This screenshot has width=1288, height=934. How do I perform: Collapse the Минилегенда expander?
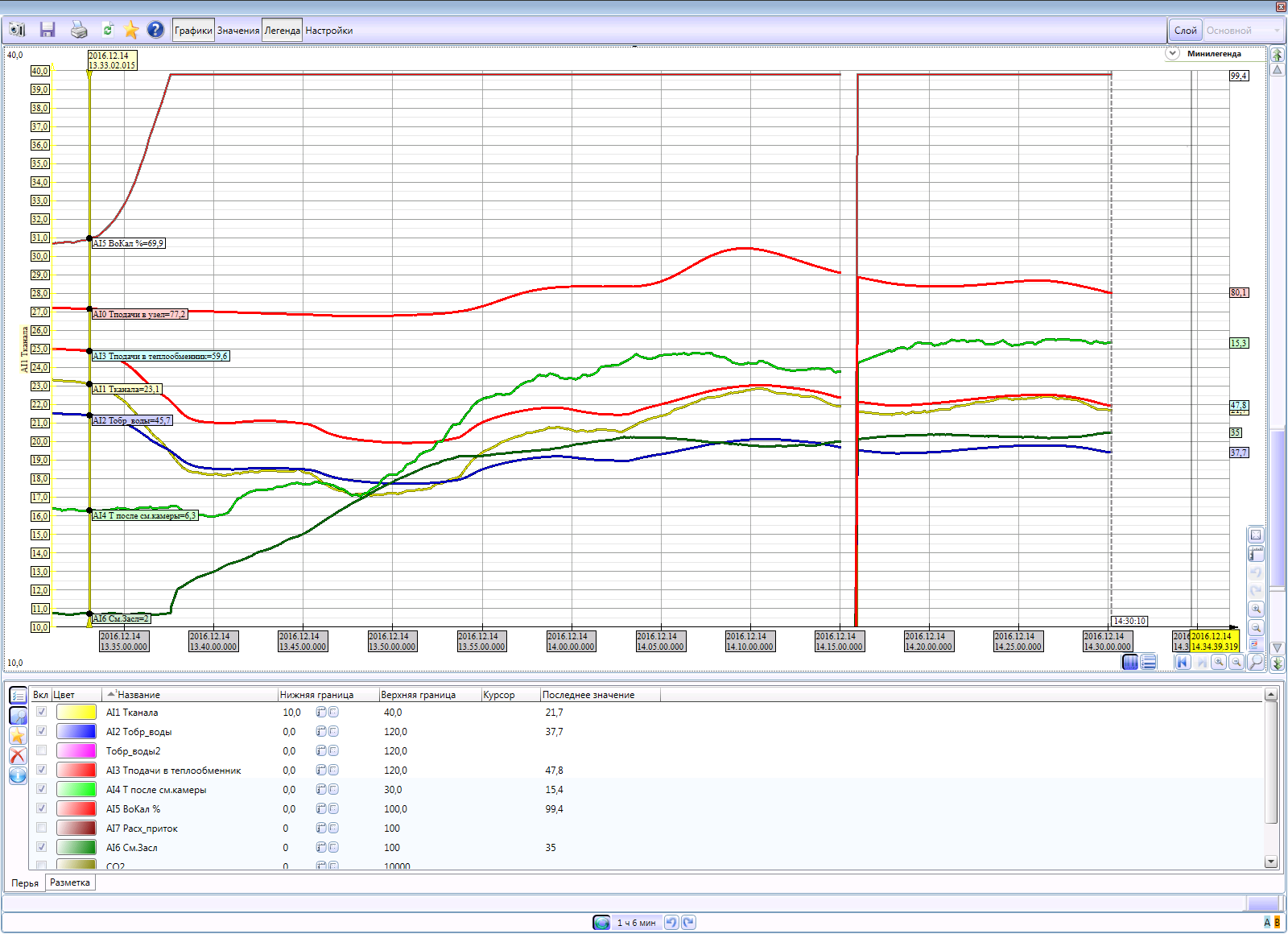click(x=1173, y=53)
